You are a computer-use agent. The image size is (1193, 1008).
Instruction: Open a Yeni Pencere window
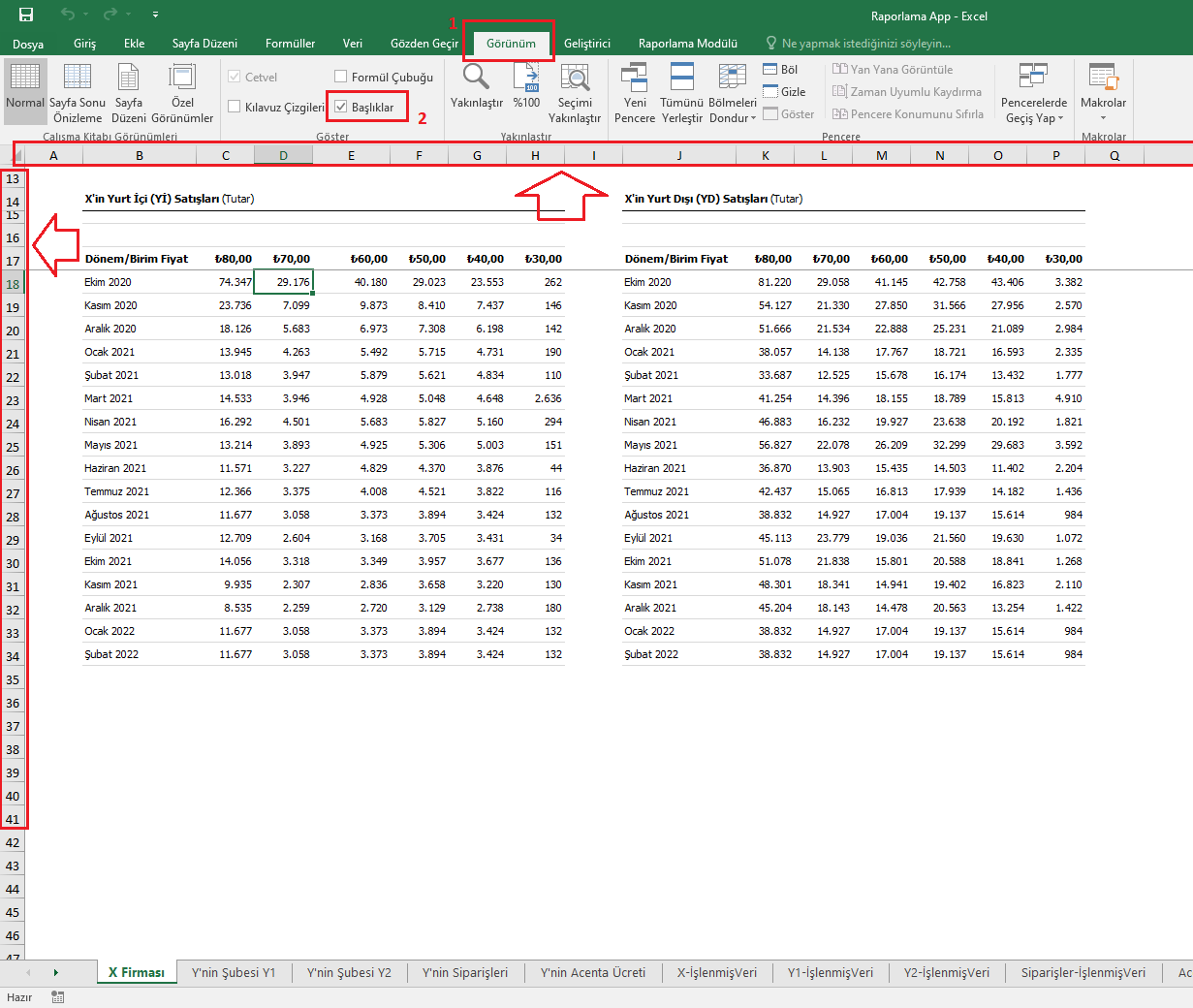635,78
